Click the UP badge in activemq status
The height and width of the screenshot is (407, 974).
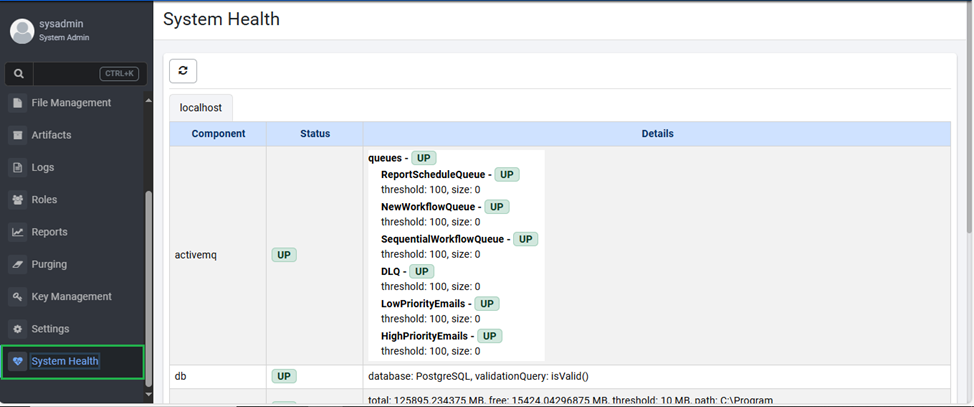click(284, 255)
